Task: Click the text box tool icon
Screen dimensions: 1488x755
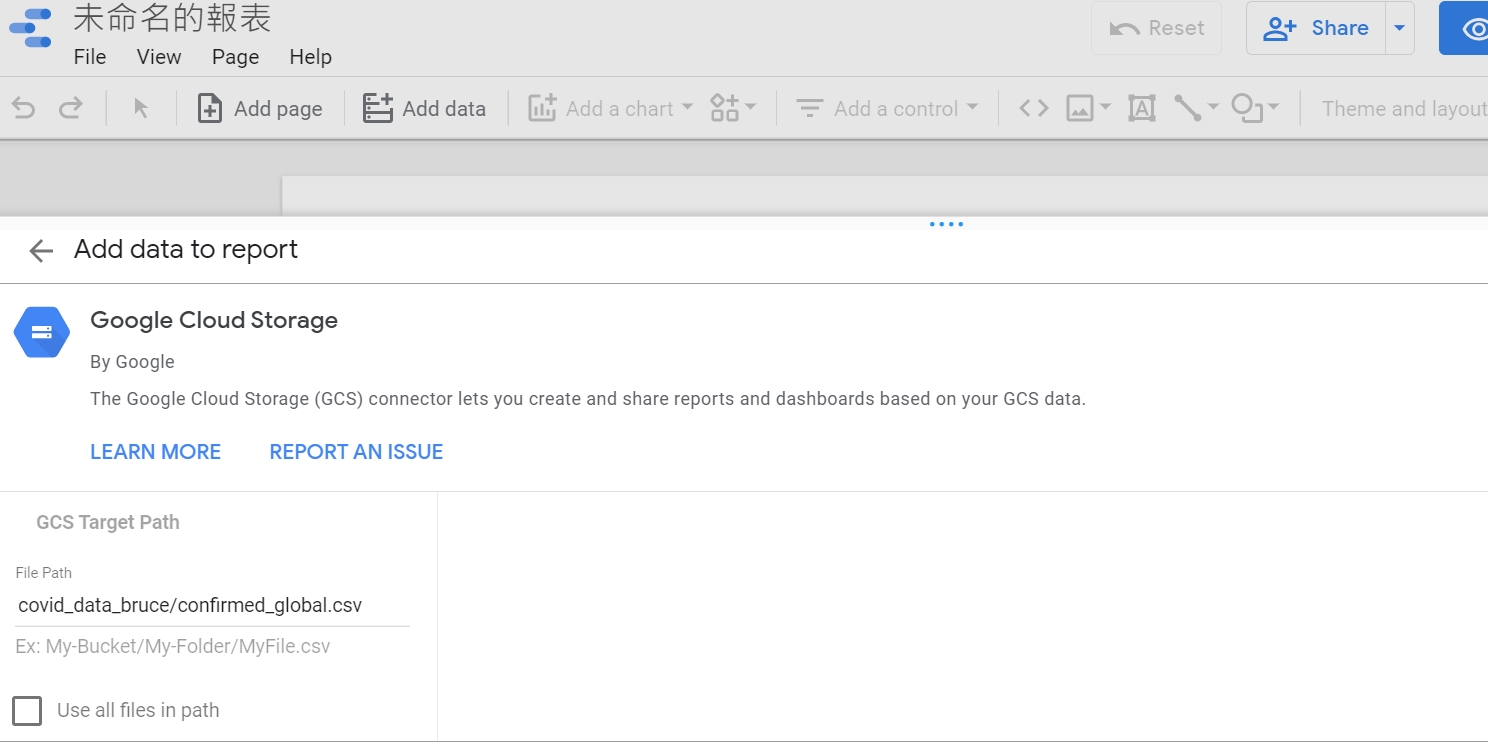Action: [x=1142, y=108]
